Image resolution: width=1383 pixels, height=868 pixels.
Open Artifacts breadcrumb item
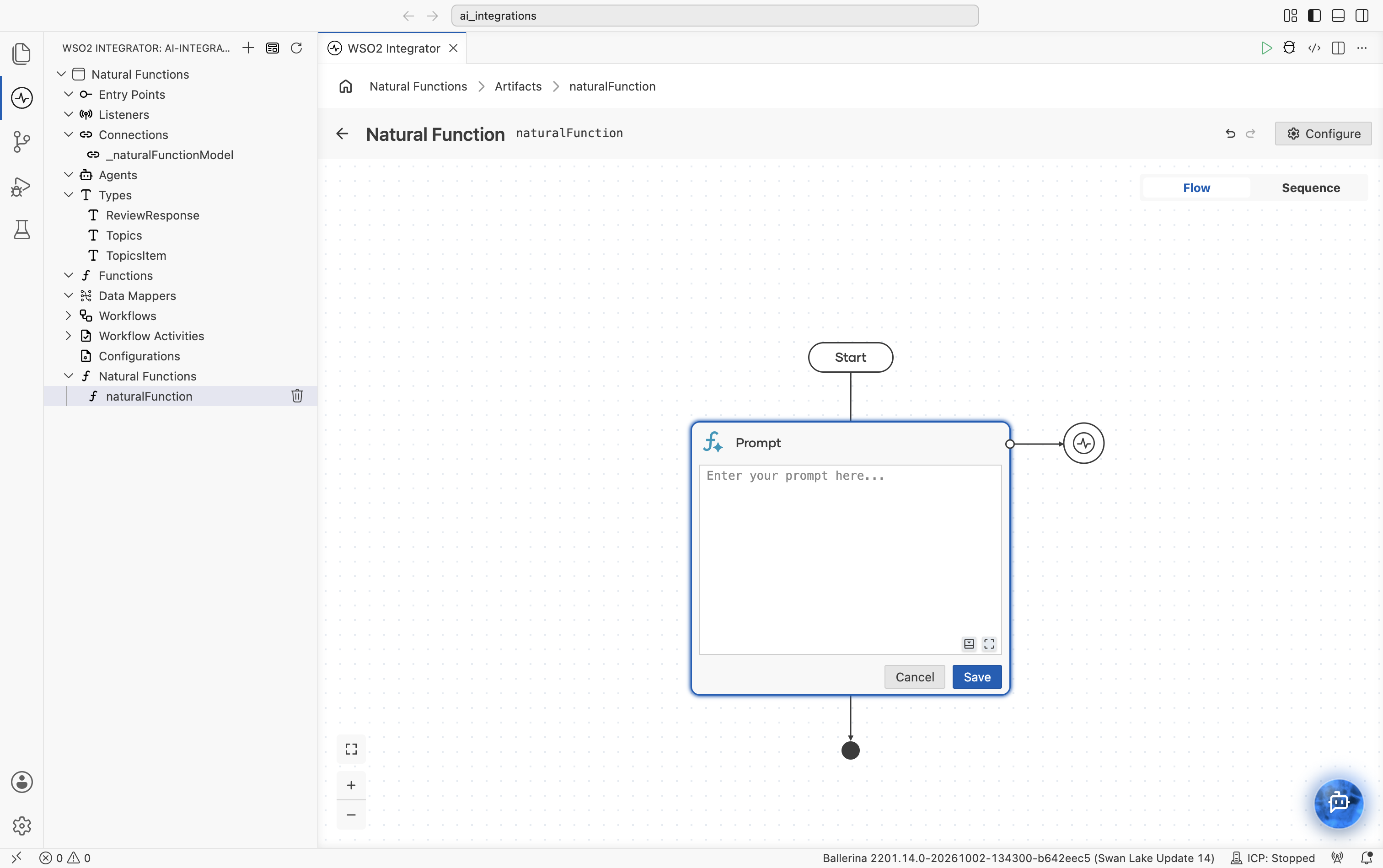tap(518, 86)
